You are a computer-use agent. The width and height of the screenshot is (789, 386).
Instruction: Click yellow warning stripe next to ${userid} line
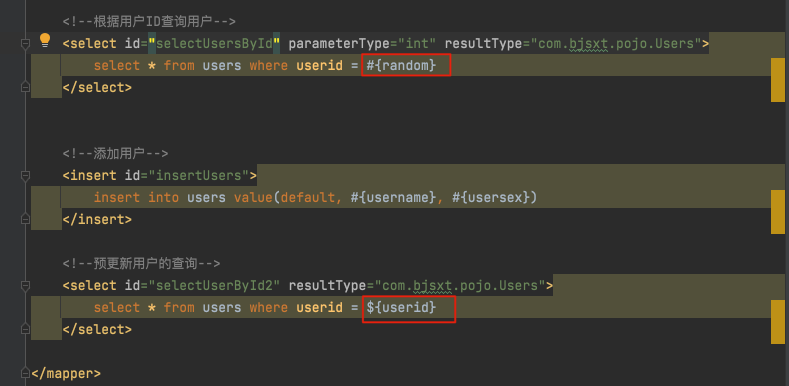pyautogui.click(x=777, y=322)
